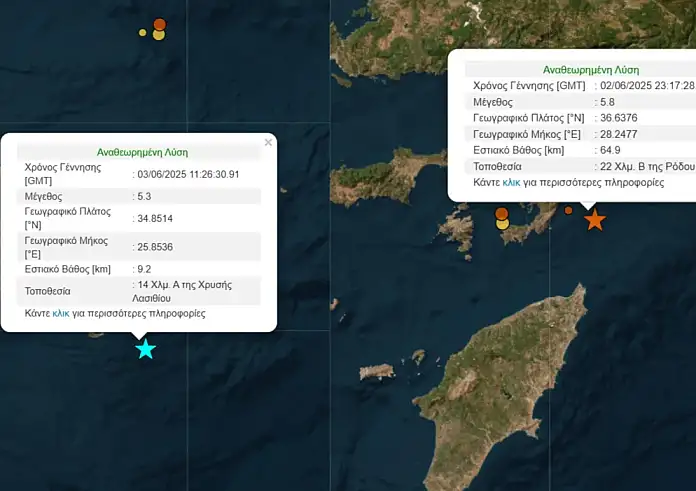Screen dimensions: 696x491
Task: Click the orange star earthquake marker near Rhodes
Action: 595,219
